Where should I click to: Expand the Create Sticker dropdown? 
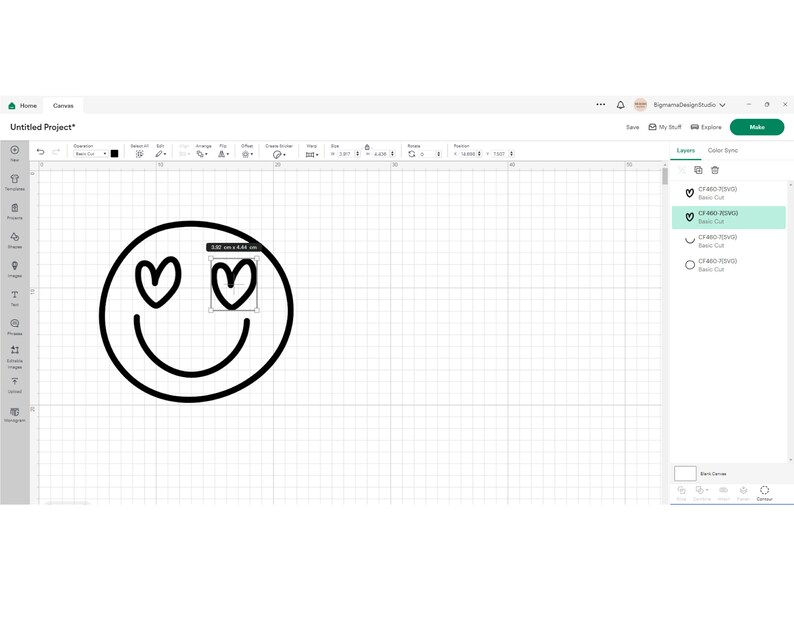pyautogui.click(x=279, y=154)
